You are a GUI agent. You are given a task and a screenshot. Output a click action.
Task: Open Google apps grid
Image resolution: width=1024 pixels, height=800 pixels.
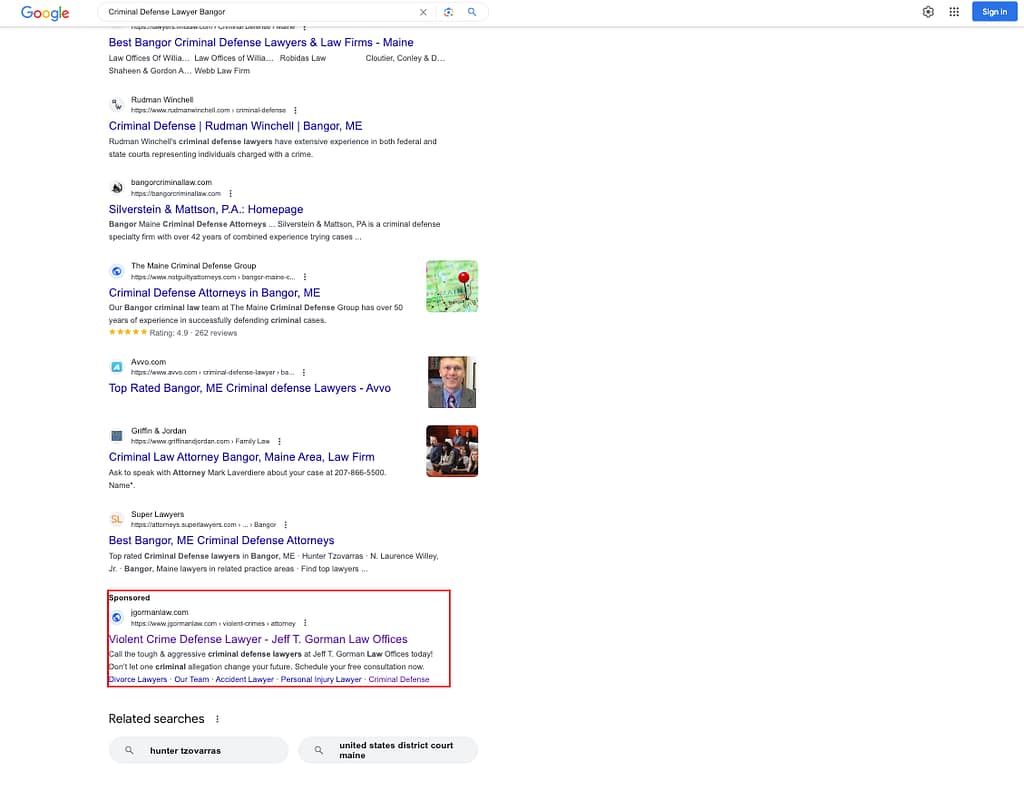tap(954, 12)
